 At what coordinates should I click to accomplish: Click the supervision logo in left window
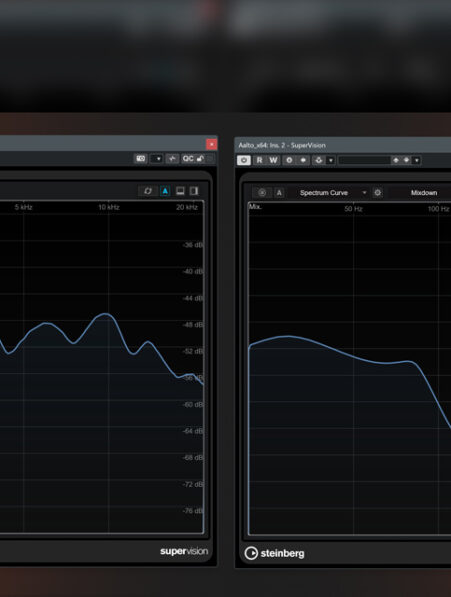point(184,551)
